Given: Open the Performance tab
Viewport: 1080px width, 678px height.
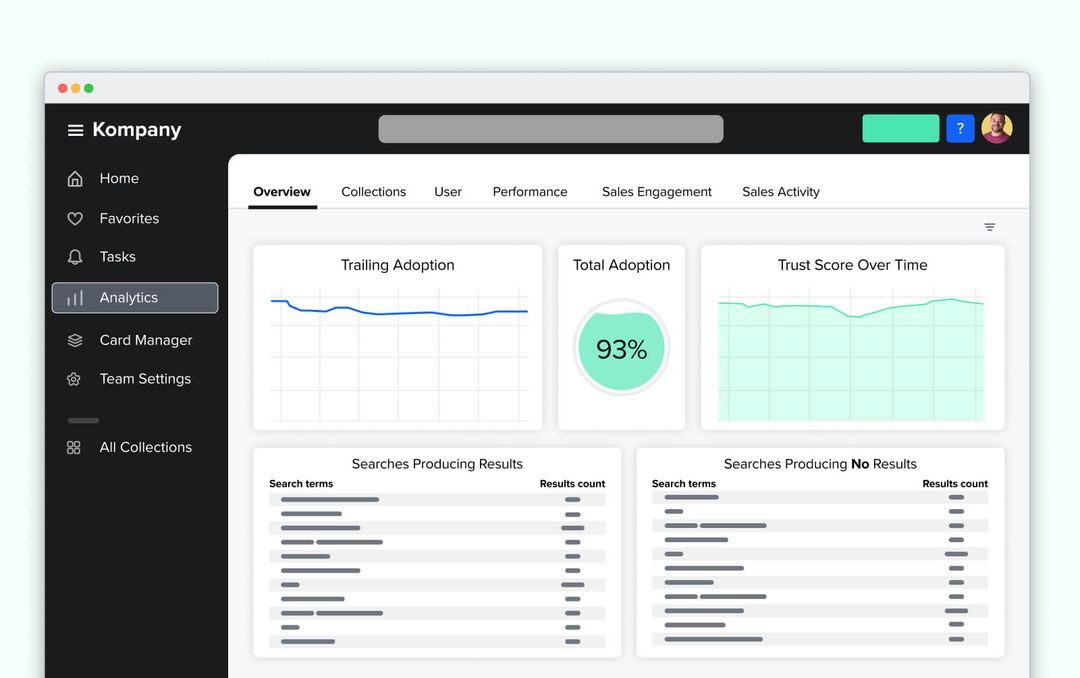Looking at the screenshot, I should tap(530, 192).
